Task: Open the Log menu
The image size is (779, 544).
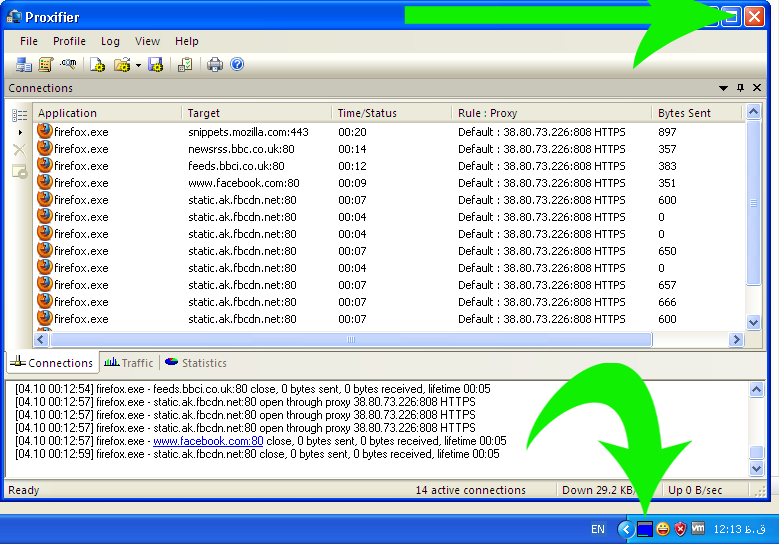Action: [x=110, y=41]
